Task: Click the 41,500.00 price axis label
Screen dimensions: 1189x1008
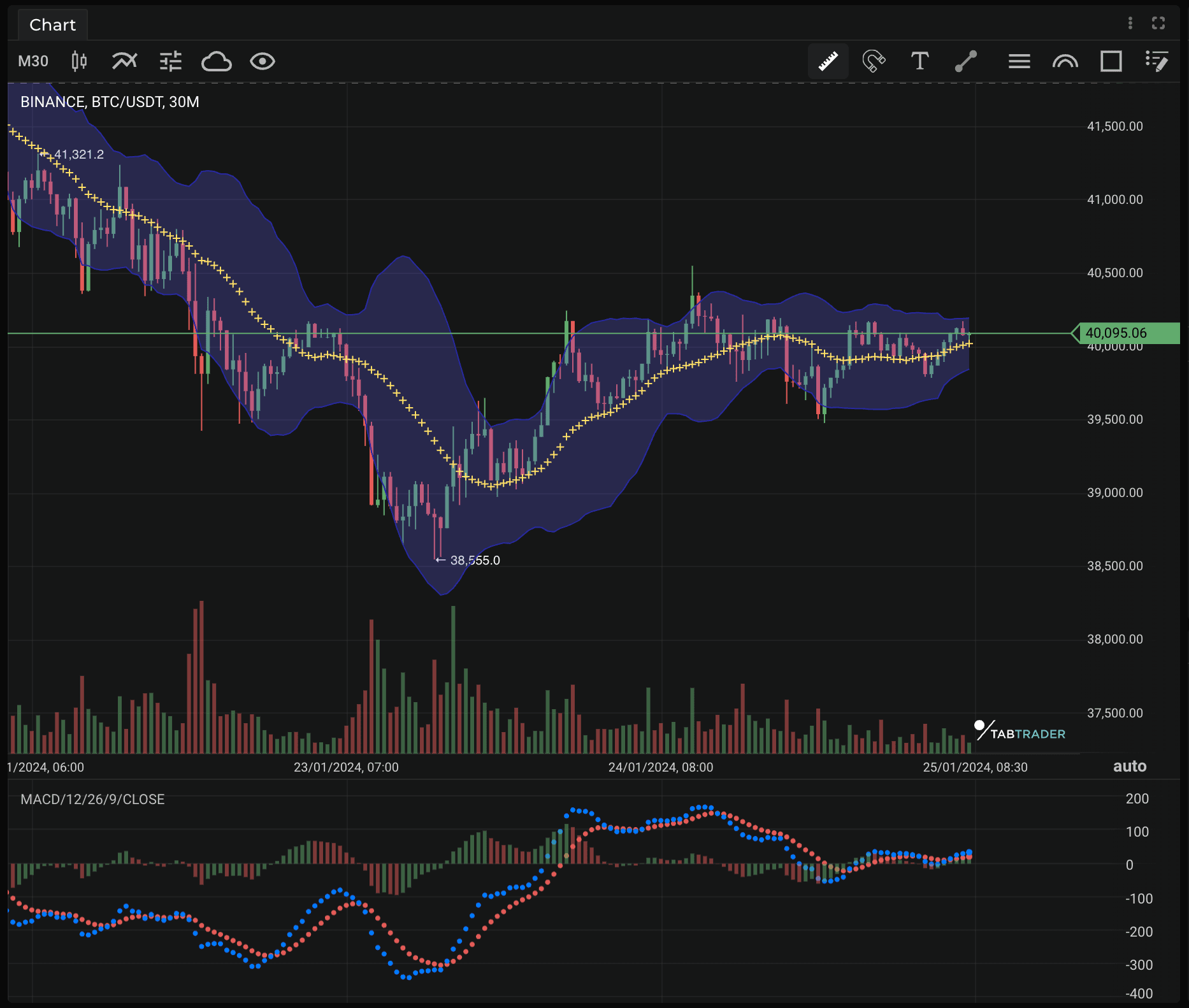Action: [x=1115, y=126]
